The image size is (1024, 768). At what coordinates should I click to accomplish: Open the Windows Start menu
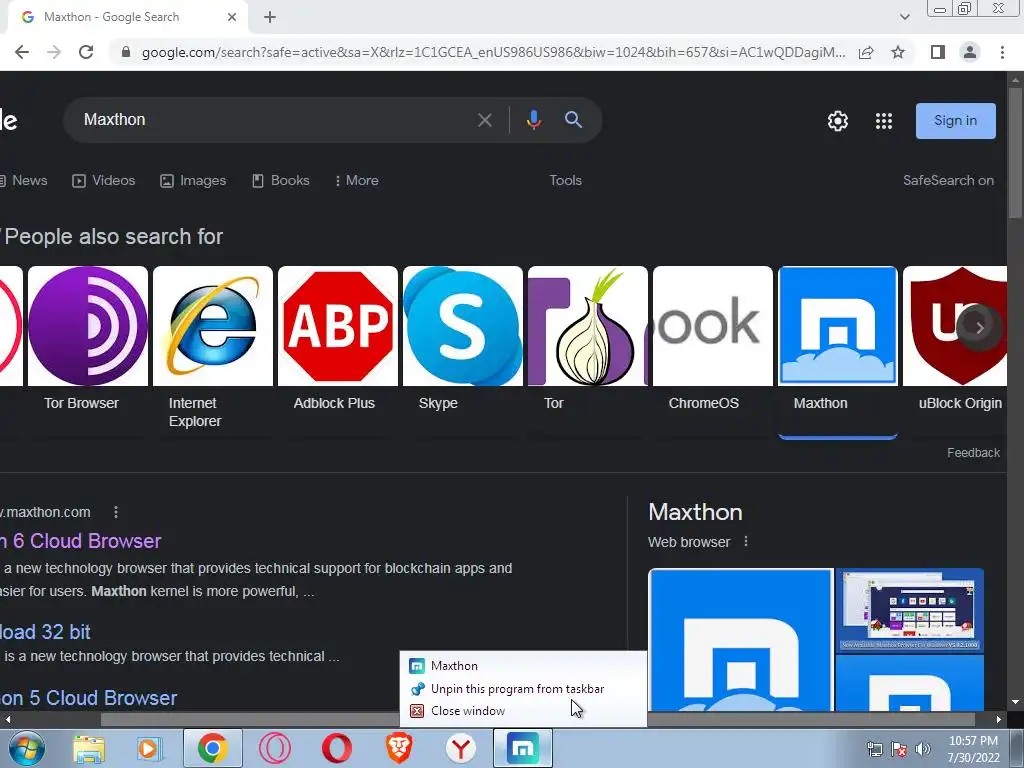27,748
